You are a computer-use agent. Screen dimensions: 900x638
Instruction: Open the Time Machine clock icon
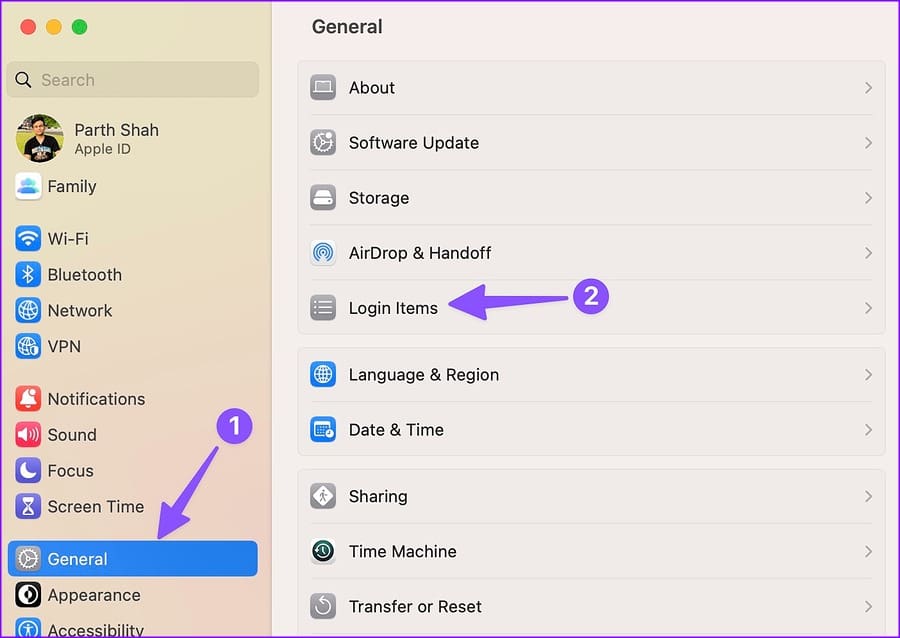point(323,551)
